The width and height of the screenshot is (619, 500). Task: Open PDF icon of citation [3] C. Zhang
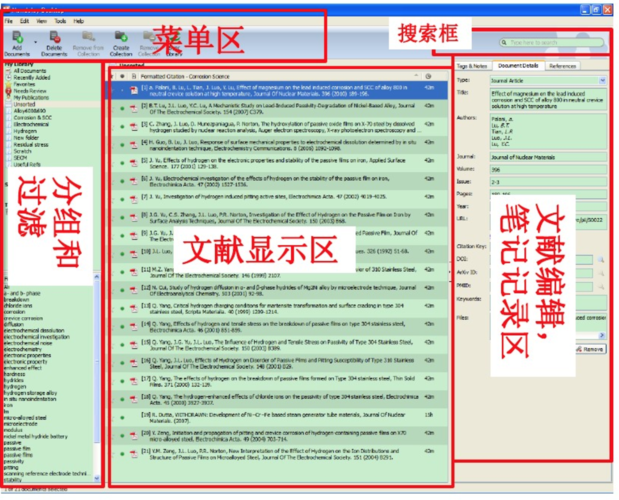pos(134,127)
